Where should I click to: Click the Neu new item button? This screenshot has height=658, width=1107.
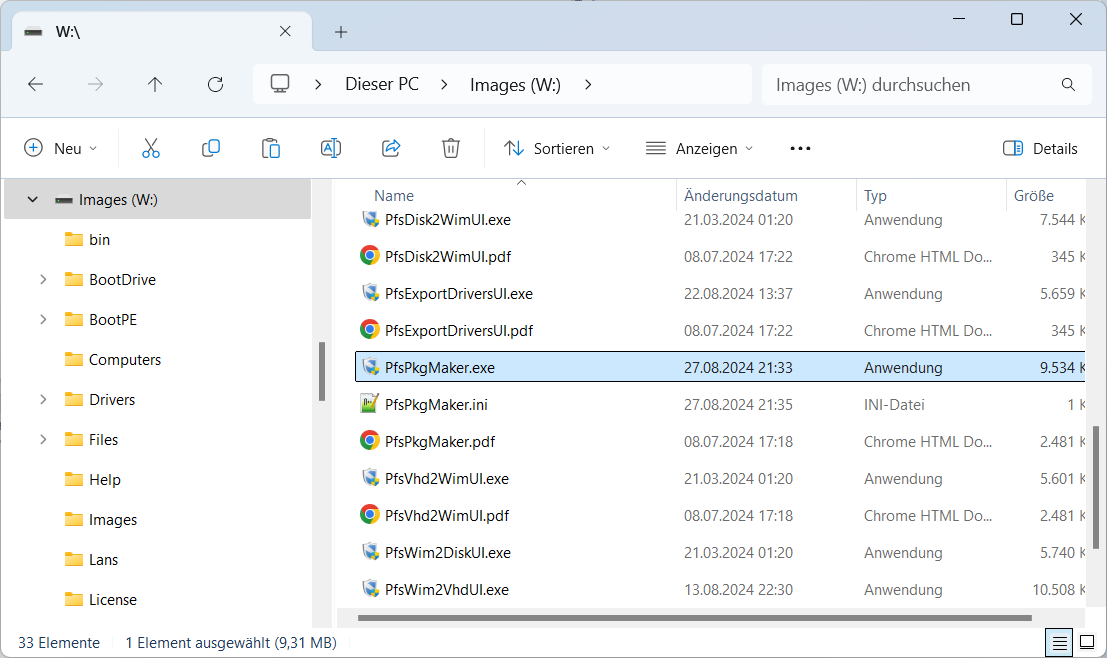pyautogui.click(x=61, y=148)
